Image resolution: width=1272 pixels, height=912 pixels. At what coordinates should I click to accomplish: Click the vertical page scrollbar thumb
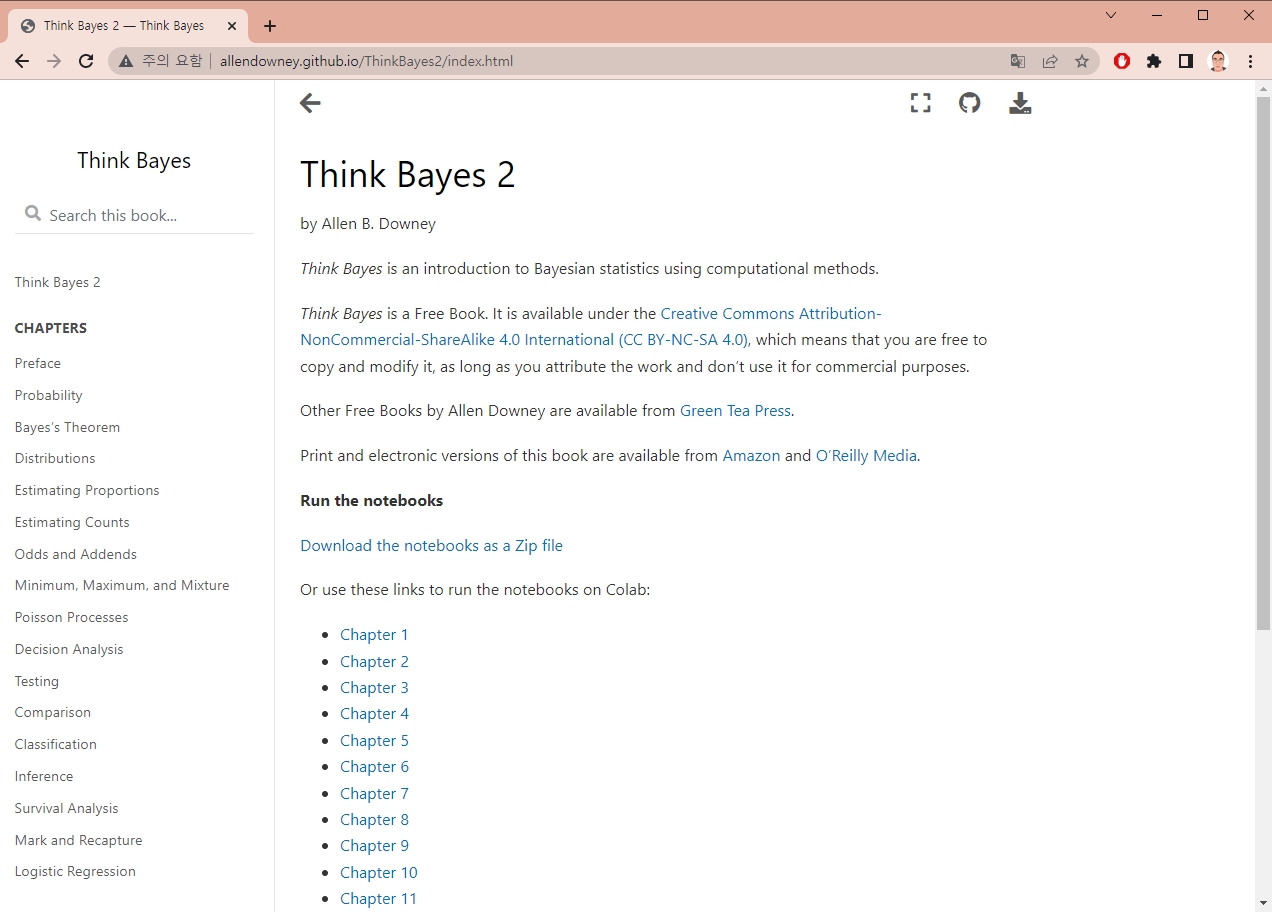pyautogui.click(x=1263, y=363)
